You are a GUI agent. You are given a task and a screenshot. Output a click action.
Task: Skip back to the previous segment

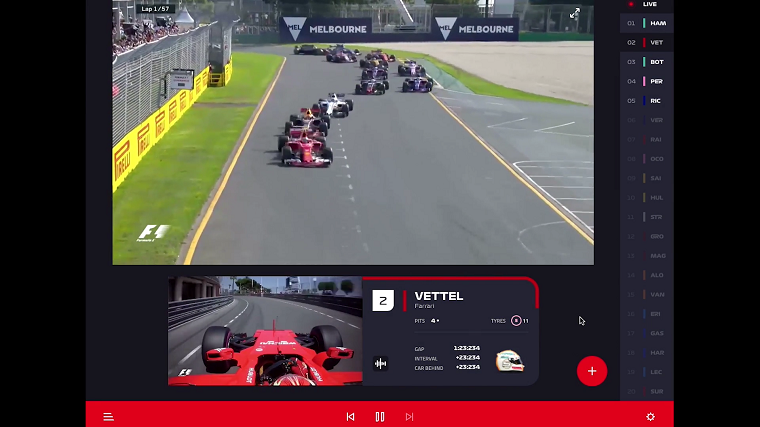[350, 417]
